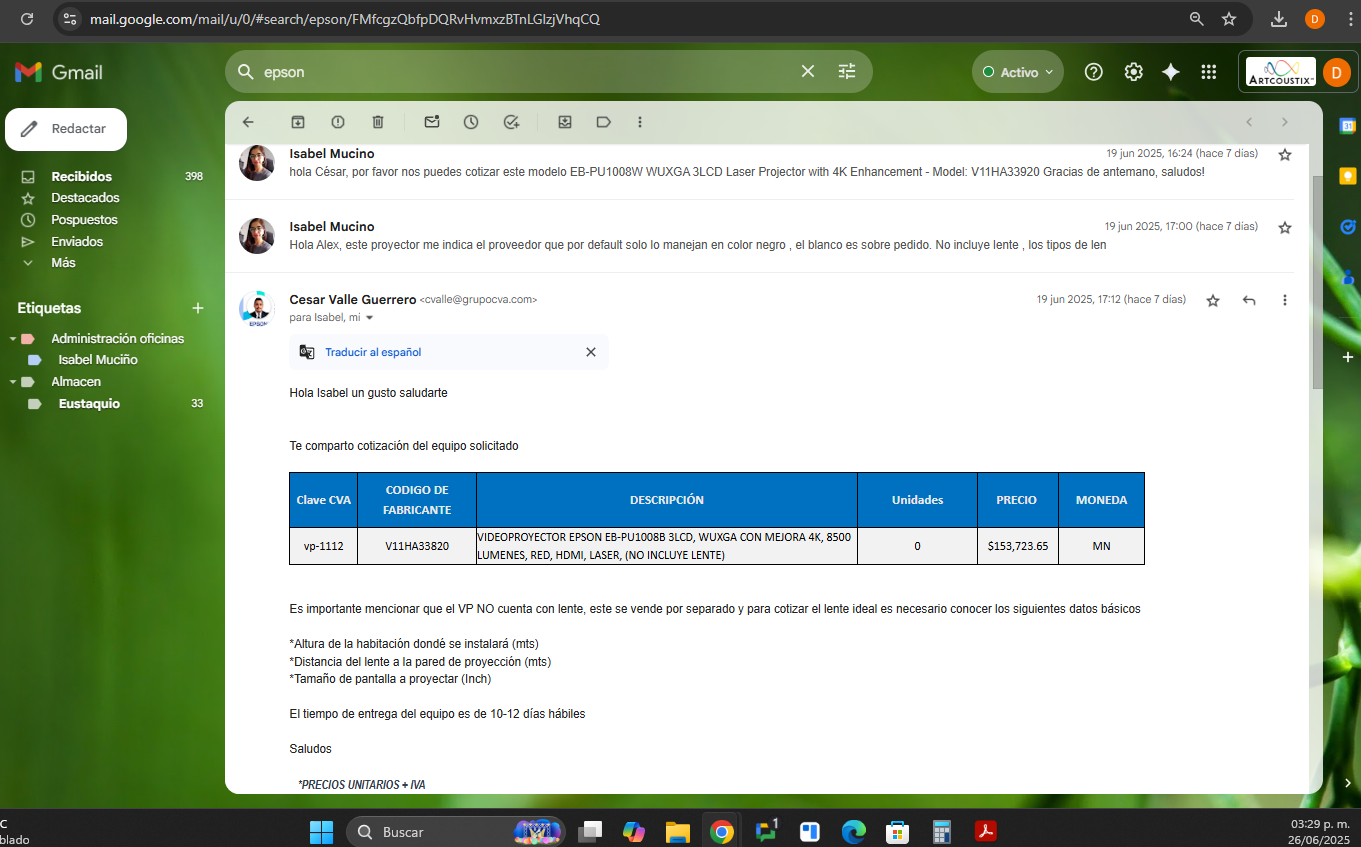Click Traducir al español link
The image size is (1361, 847).
[x=373, y=352]
